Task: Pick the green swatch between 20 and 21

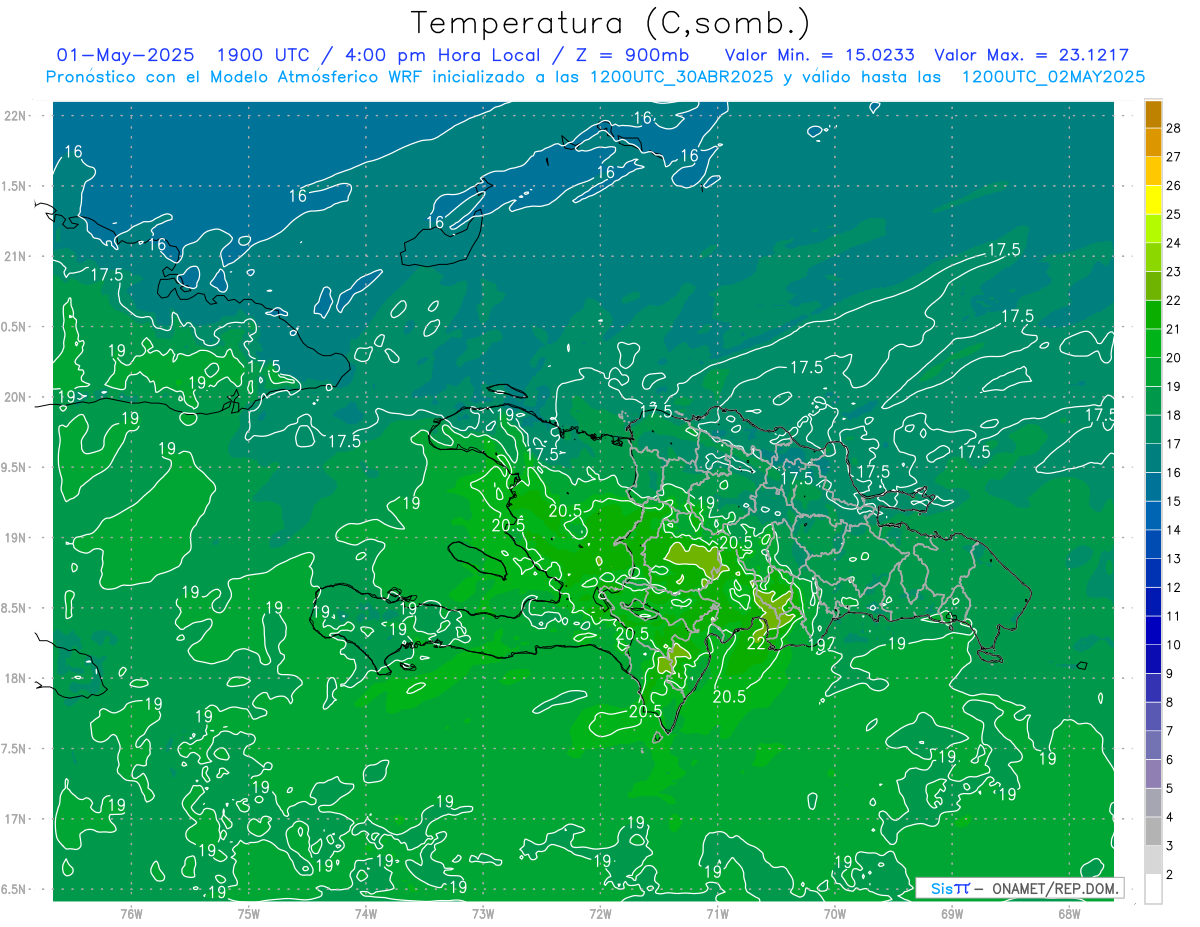Action: (1153, 344)
